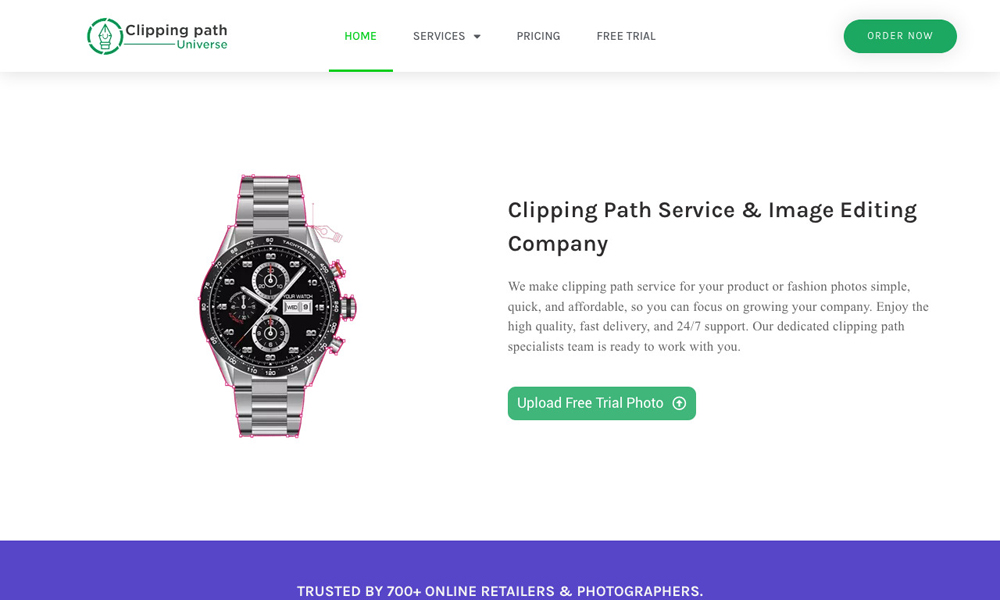Click the watch's upper chronograph subdial
This screenshot has width=1000, height=600.
point(270,279)
